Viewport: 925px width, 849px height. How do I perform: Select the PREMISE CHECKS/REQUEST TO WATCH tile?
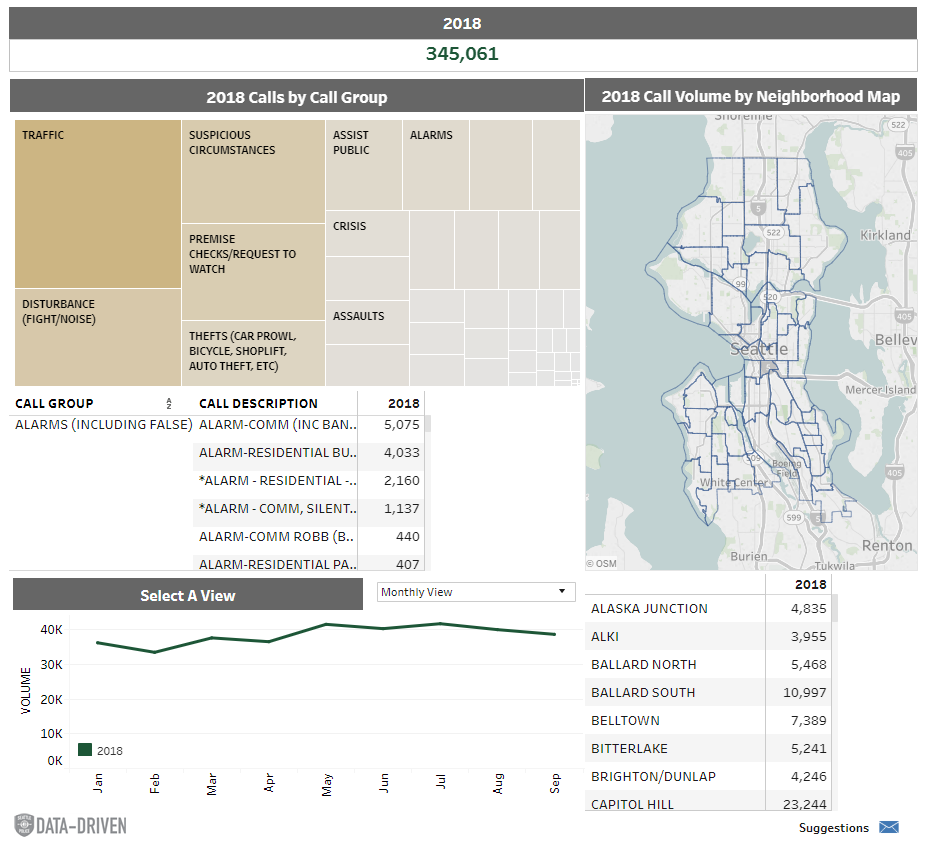[253, 271]
